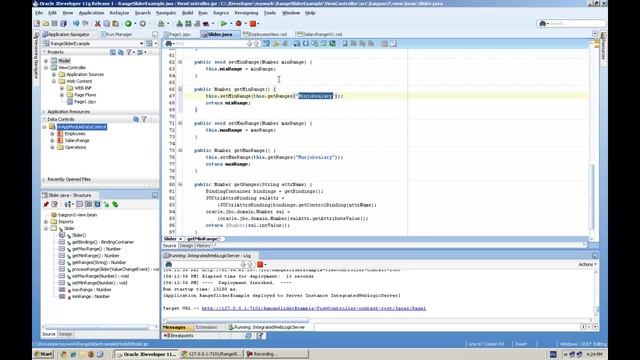Viewport: 640px width, 360px height.
Task: Switch to the History tab below the editor
Action: point(203,246)
